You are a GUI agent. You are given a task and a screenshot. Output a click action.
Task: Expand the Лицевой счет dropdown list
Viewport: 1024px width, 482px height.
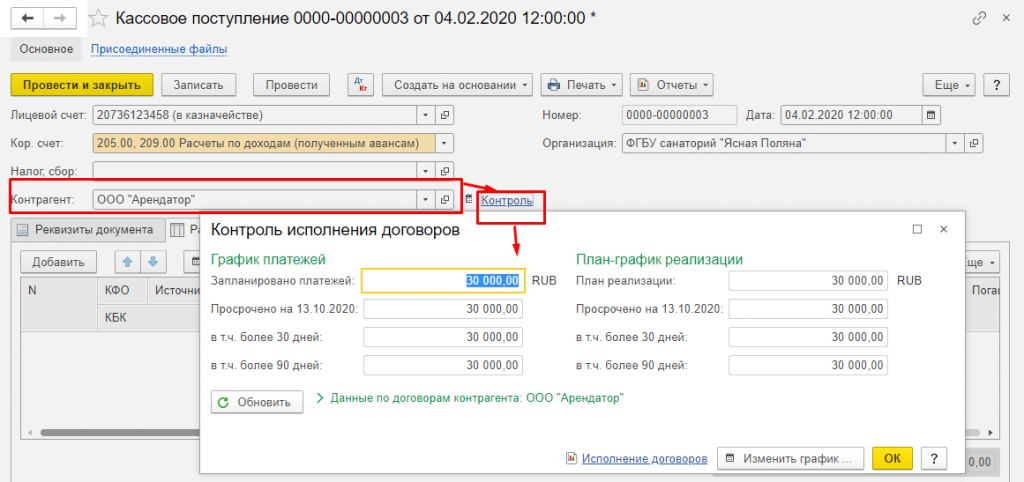point(426,115)
